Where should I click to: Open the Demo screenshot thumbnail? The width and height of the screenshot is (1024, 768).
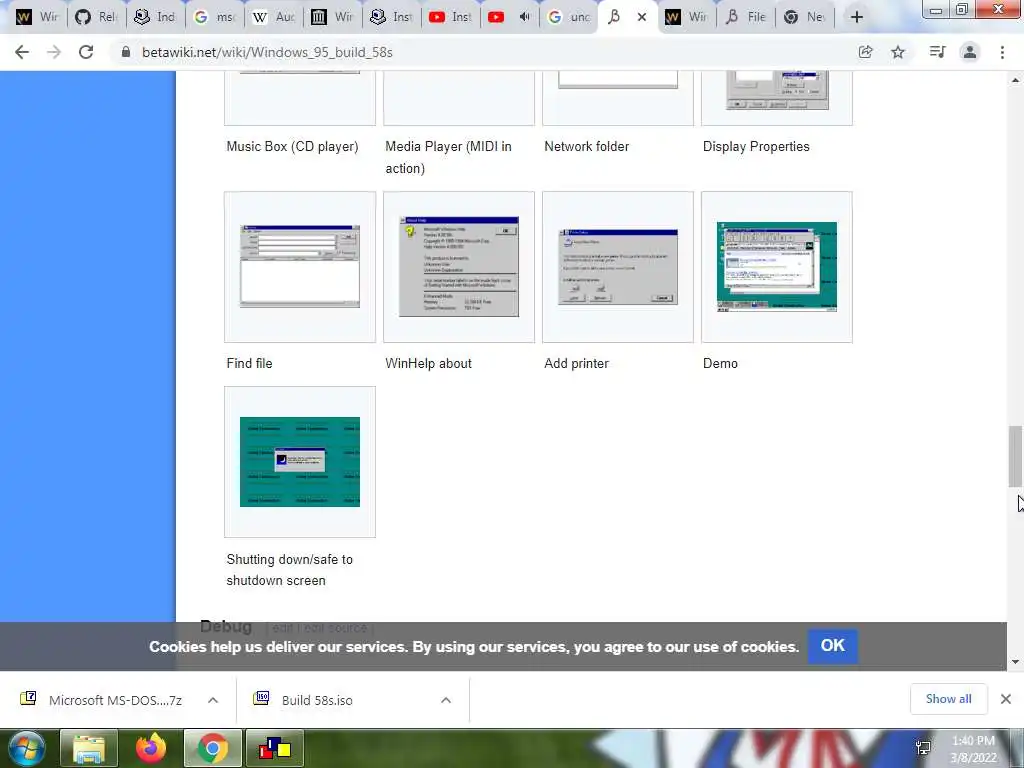(776, 266)
